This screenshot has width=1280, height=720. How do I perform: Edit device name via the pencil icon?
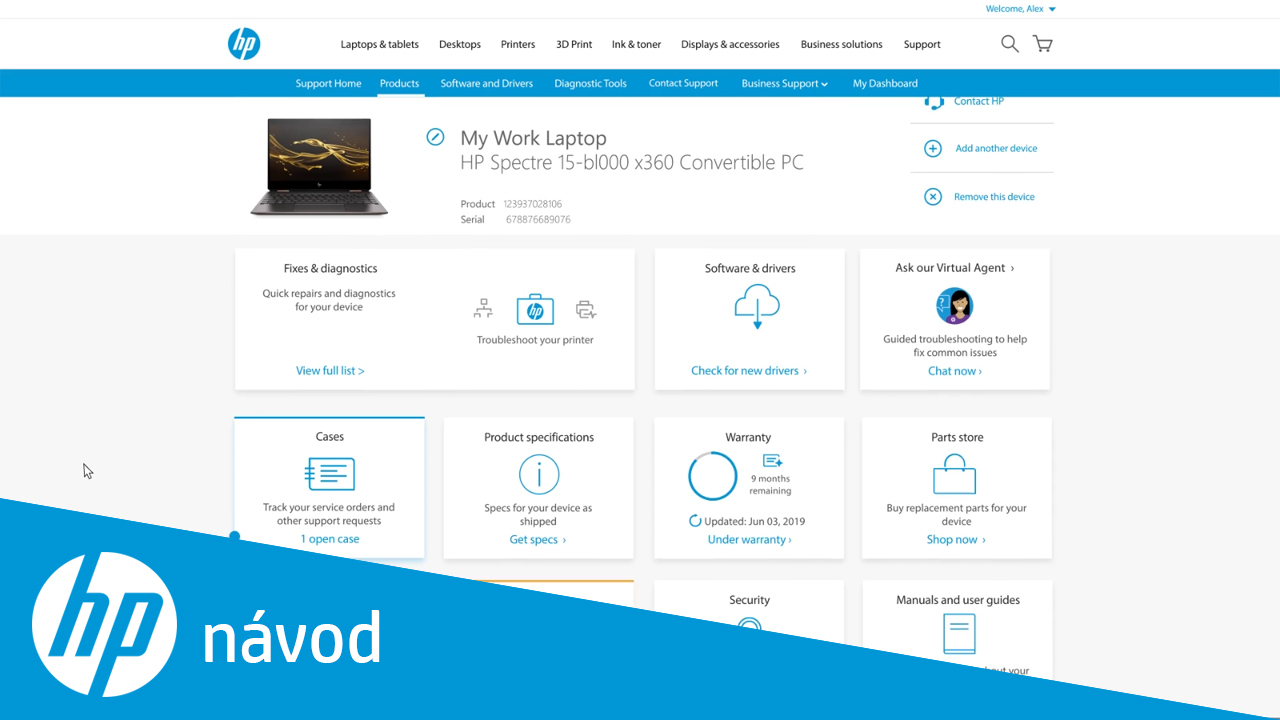435,137
